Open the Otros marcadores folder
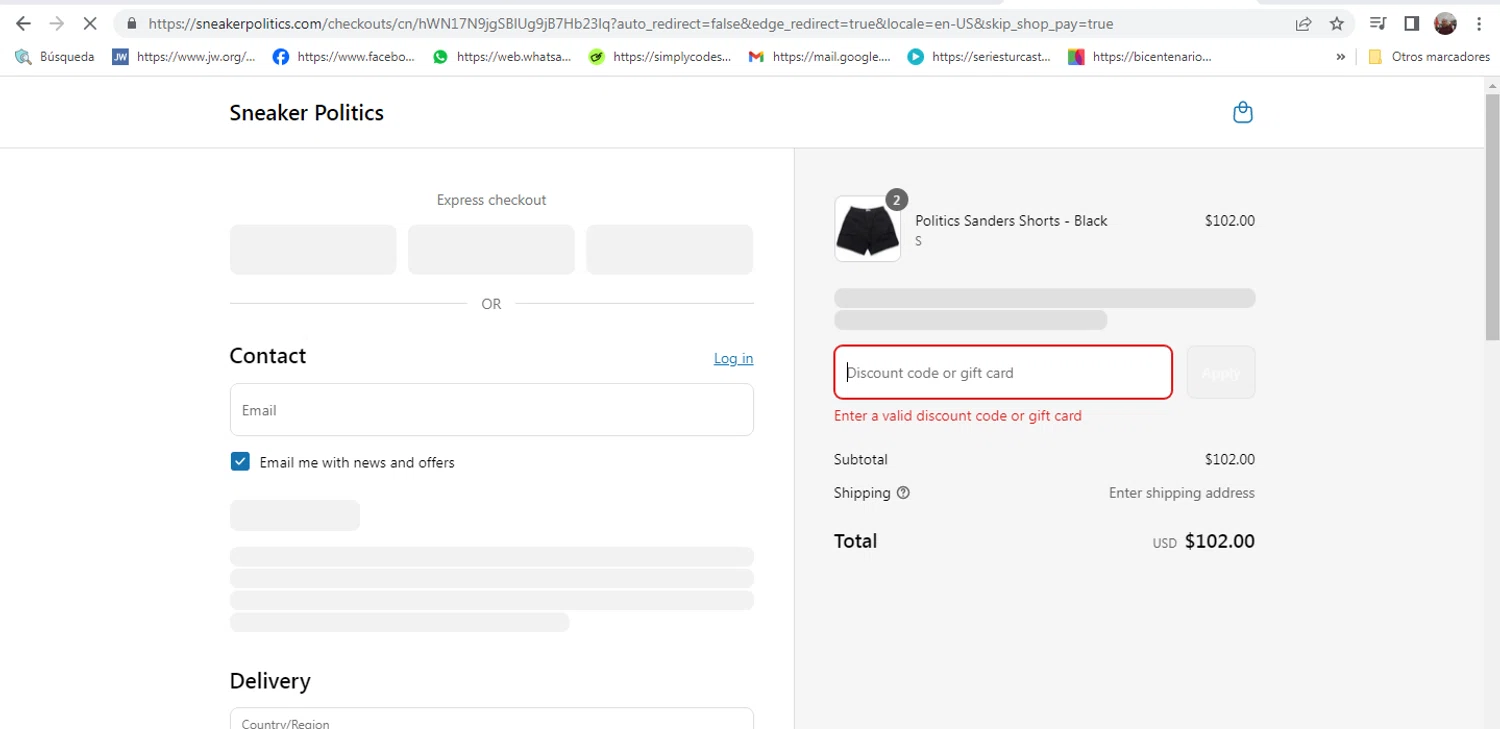This screenshot has width=1500, height=729. click(1428, 57)
